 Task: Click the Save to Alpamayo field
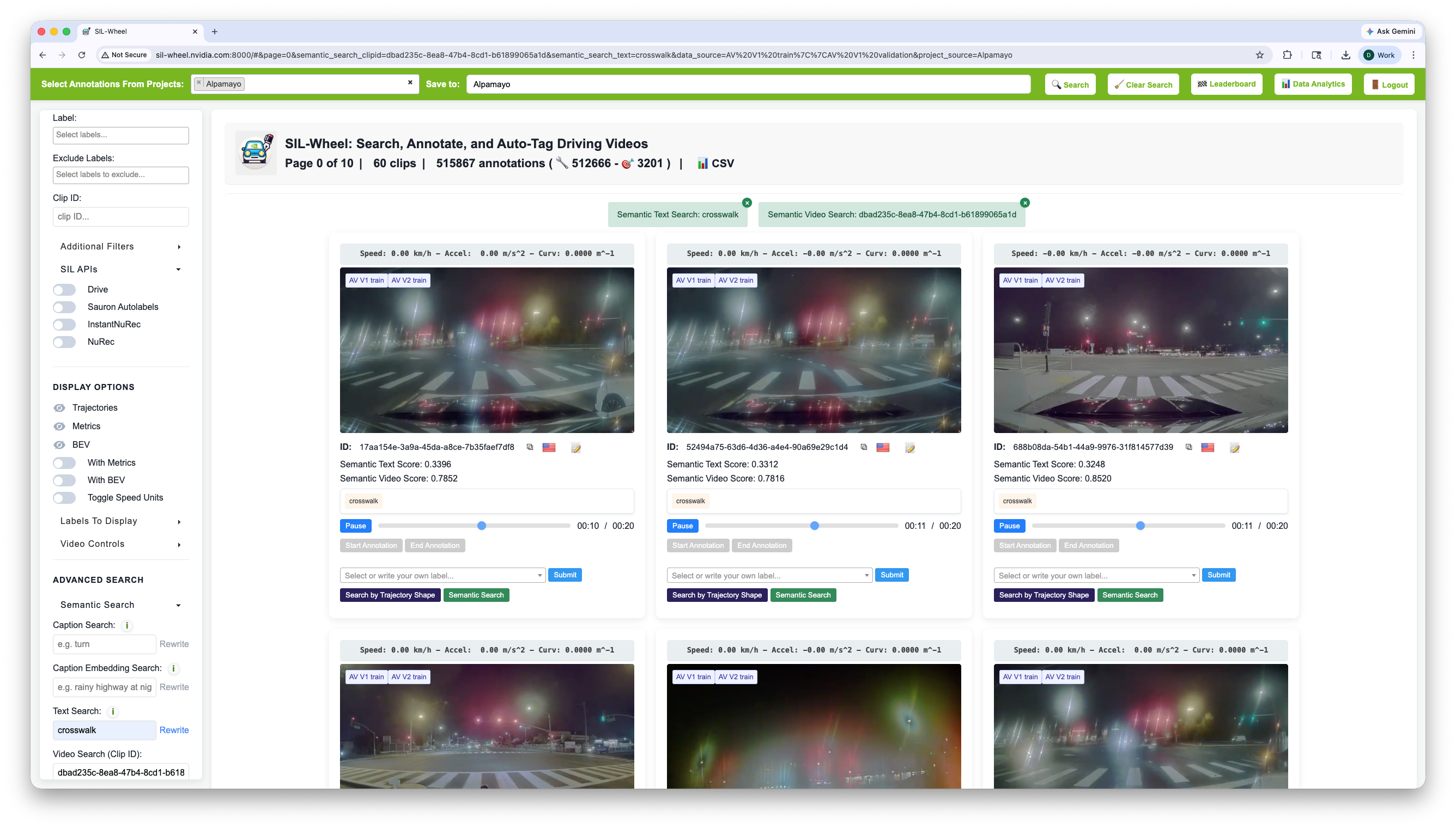click(748, 84)
